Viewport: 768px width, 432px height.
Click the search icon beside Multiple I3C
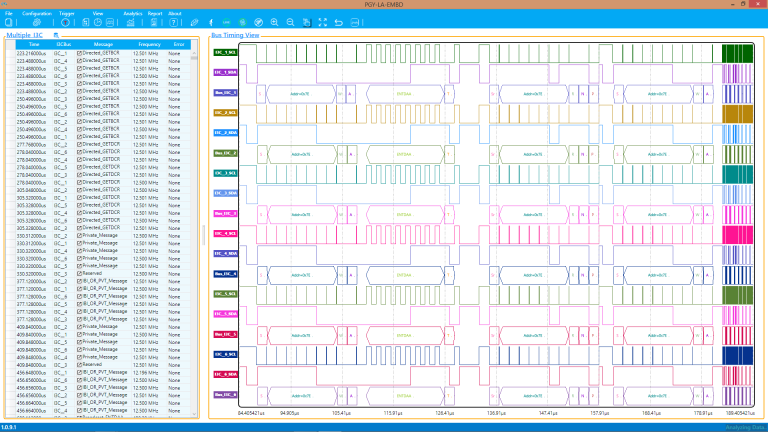tap(56, 35)
